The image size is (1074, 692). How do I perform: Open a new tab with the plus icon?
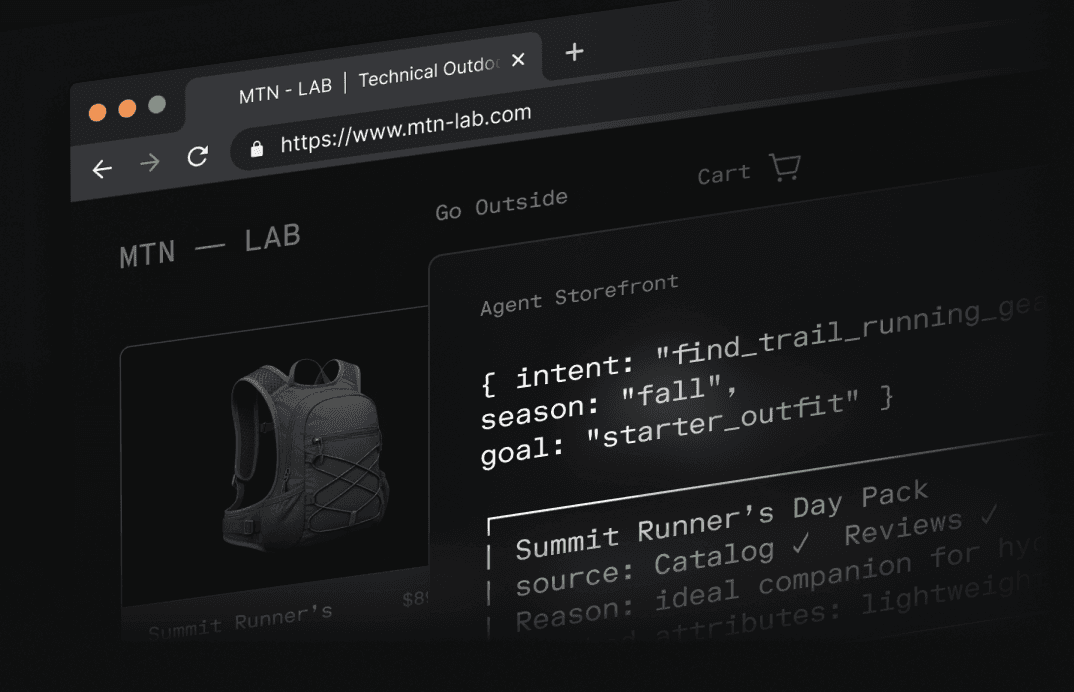click(575, 52)
